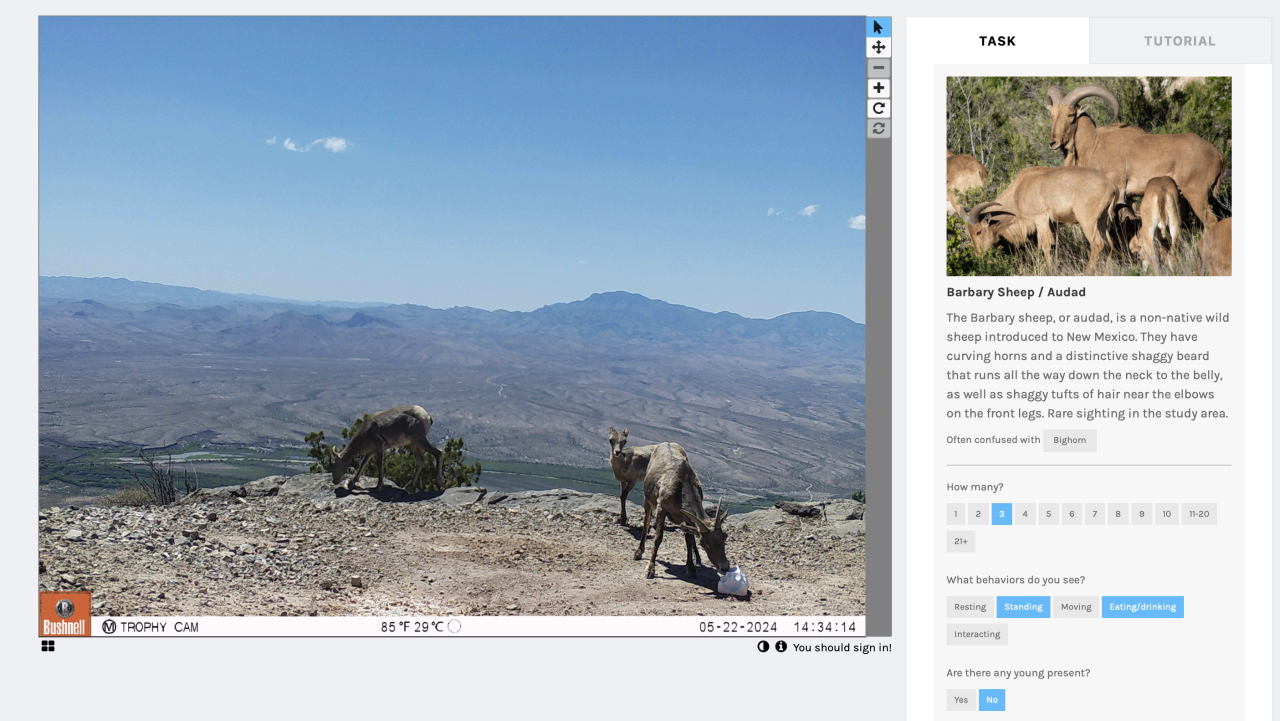The width and height of the screenshot is (1280, 721).
Task: Pick 5 as the animal count
Action: (x=1048, y=514)
